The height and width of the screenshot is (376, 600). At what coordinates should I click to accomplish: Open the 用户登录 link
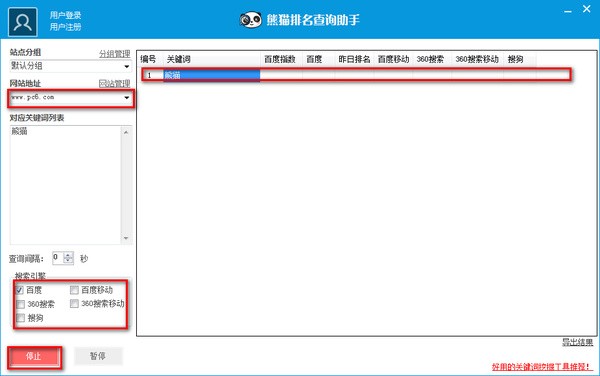pyautogui.click(x=65, y=15)
